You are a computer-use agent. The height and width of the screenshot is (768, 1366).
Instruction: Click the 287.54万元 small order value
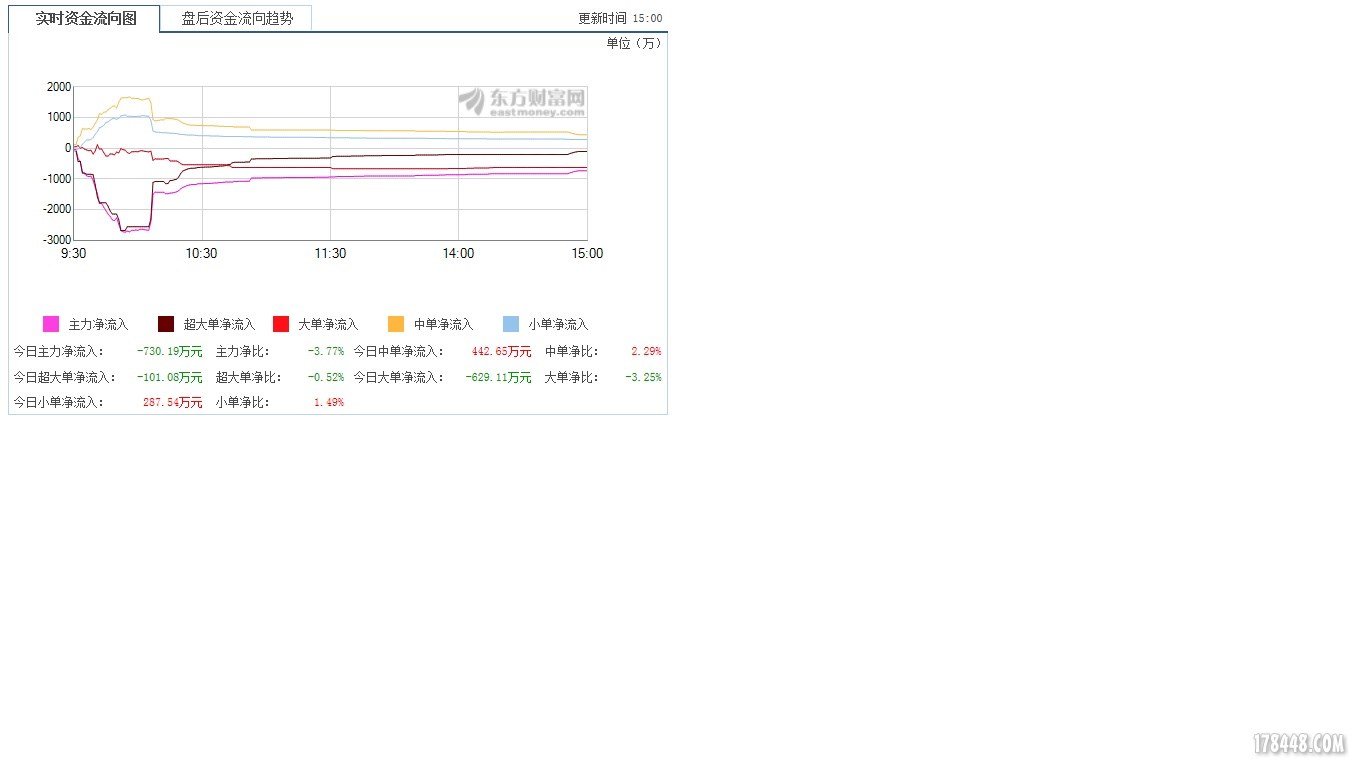[x=172, y=403]
